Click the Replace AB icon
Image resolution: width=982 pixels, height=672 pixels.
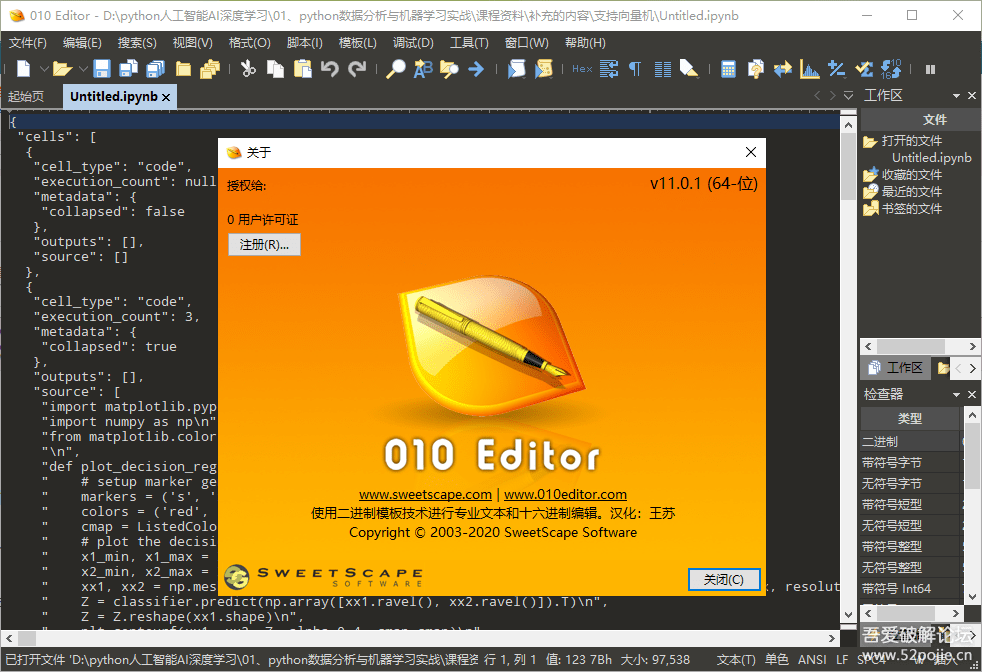coord(423,68)
